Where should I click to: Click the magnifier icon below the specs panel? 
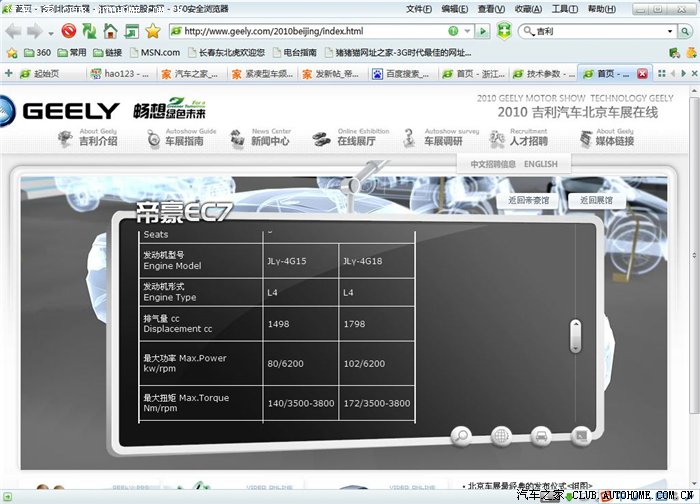click(x=462, y=435)
